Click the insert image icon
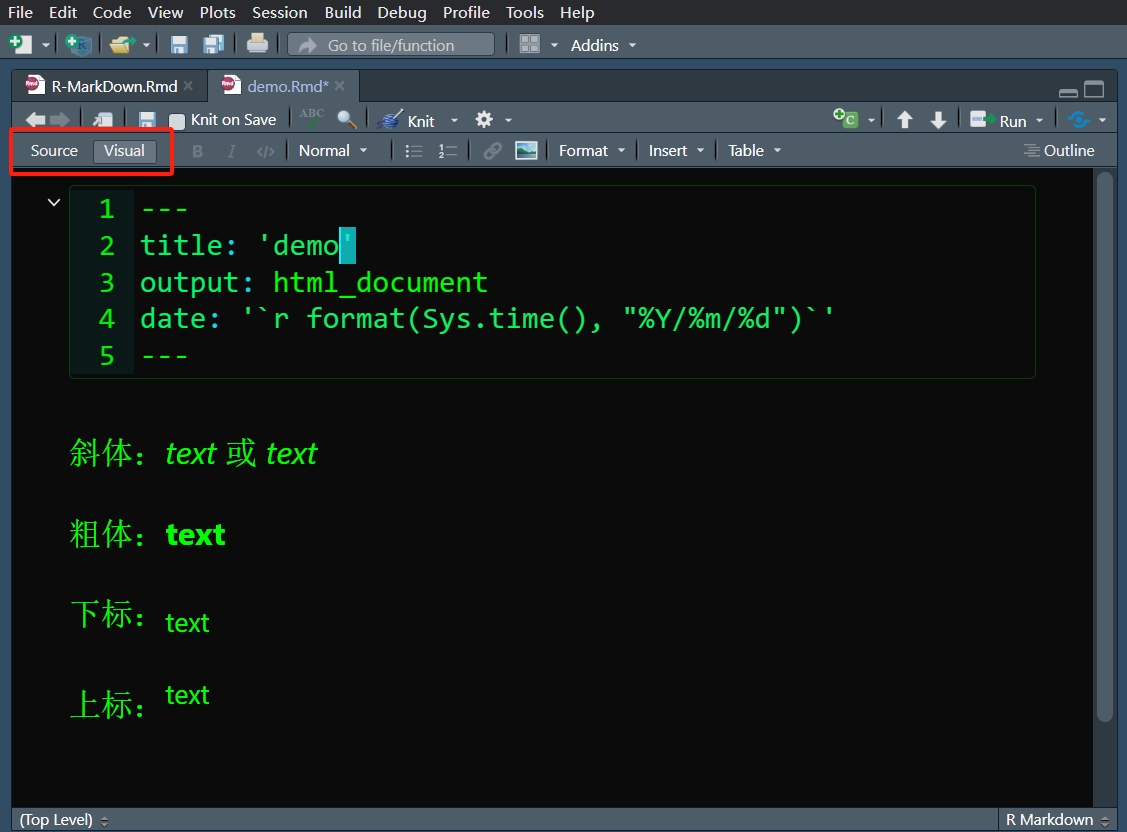Image resolution: width=1127 pixels, height=832 pixels. click(x=527, y=151)
